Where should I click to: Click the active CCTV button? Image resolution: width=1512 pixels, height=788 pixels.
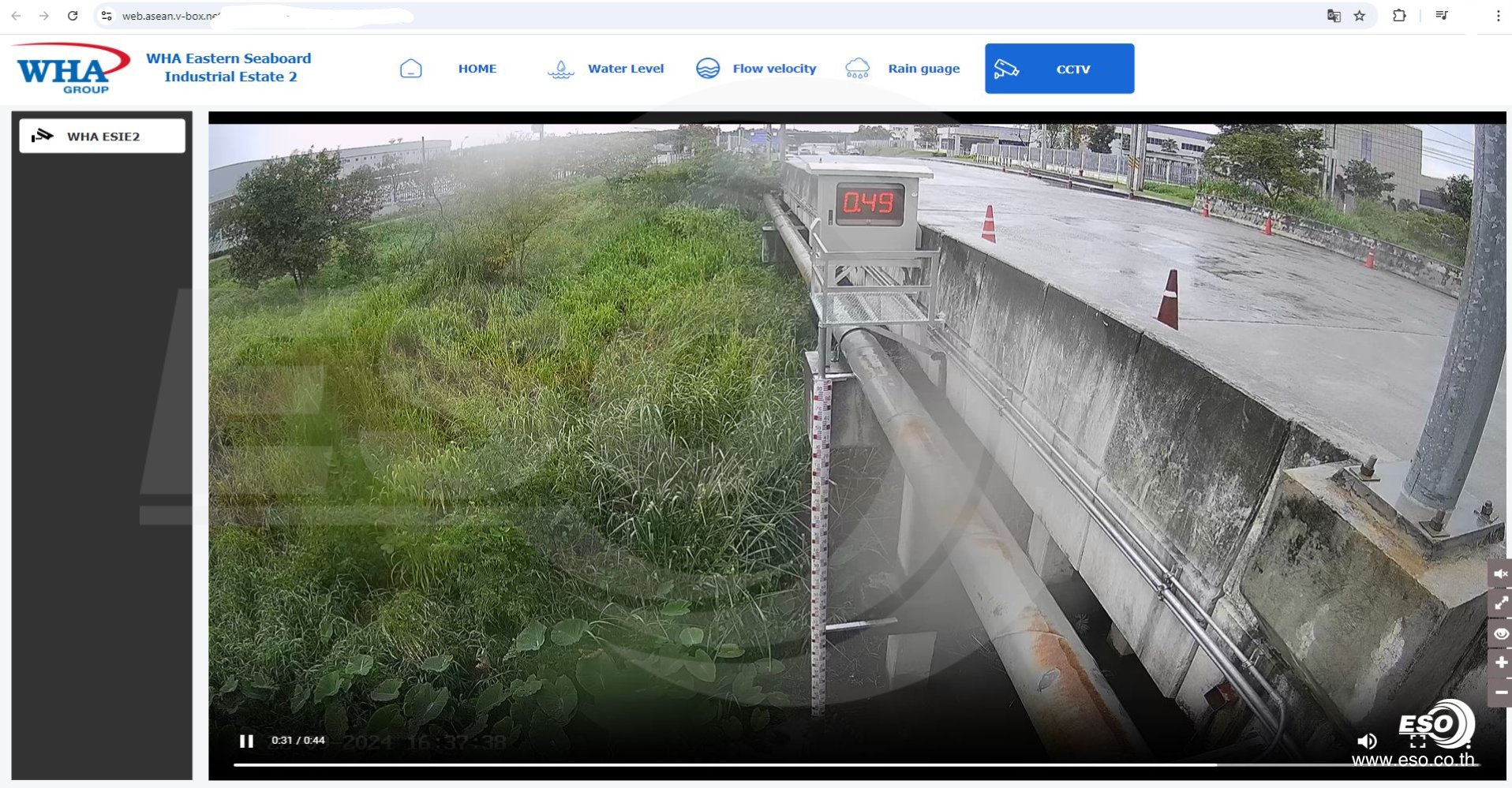[x=1059, y=69]
